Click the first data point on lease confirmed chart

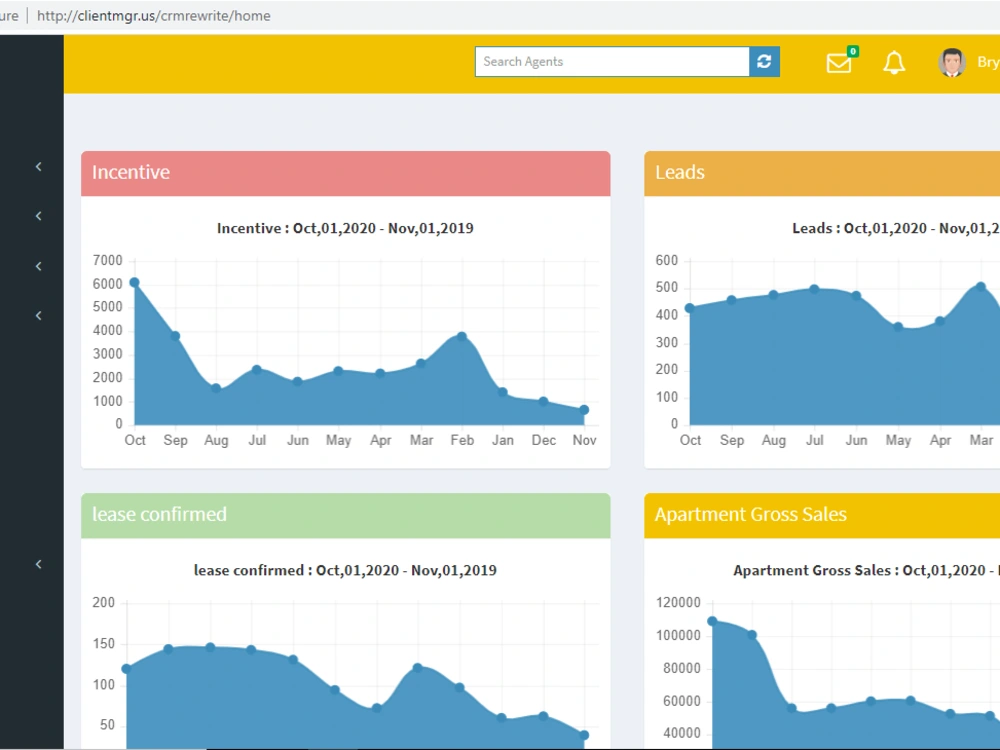pyautogui.click(x=126, y=669)
